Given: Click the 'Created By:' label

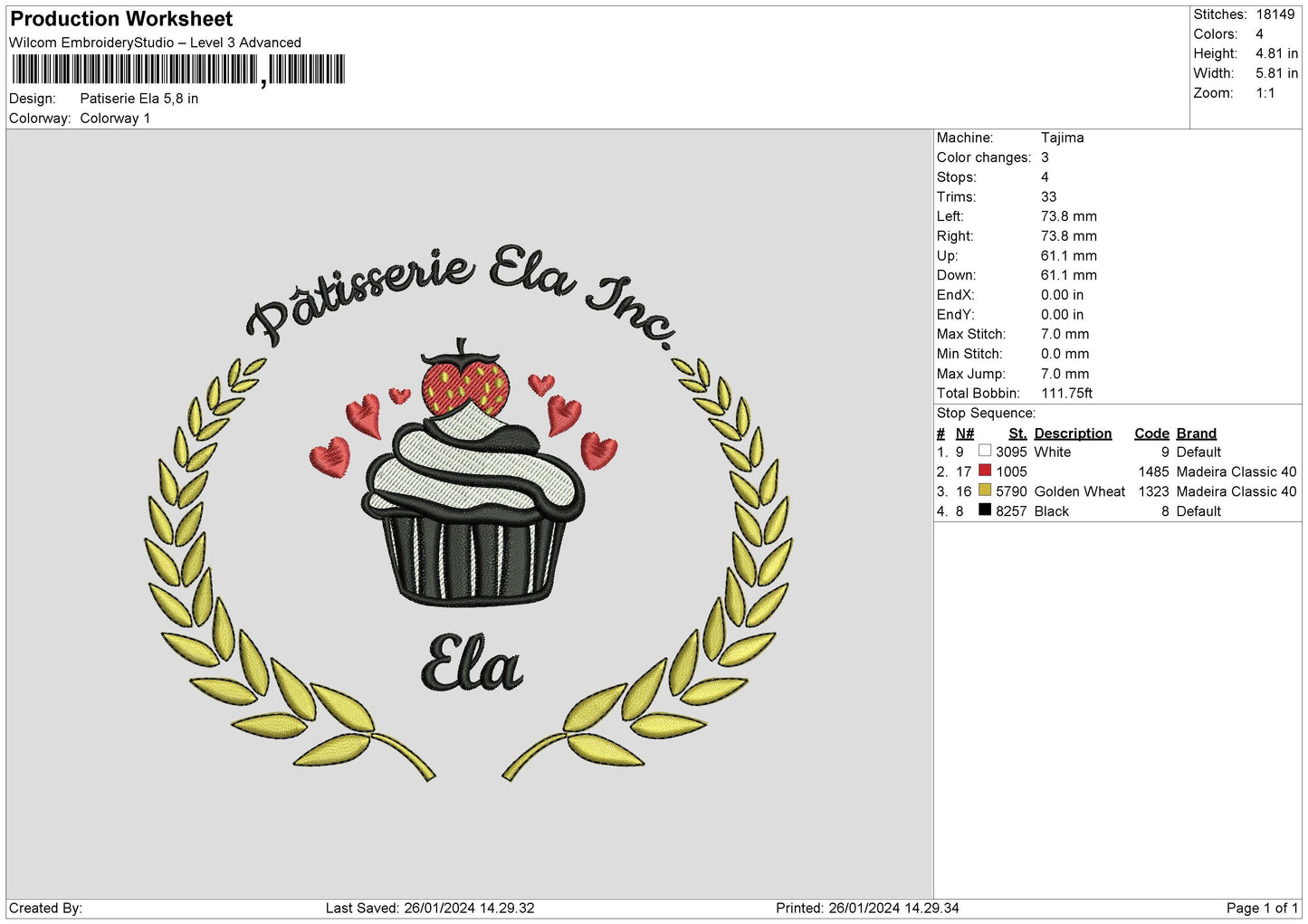Looking at the screenshot, I should tap(45, 908).
